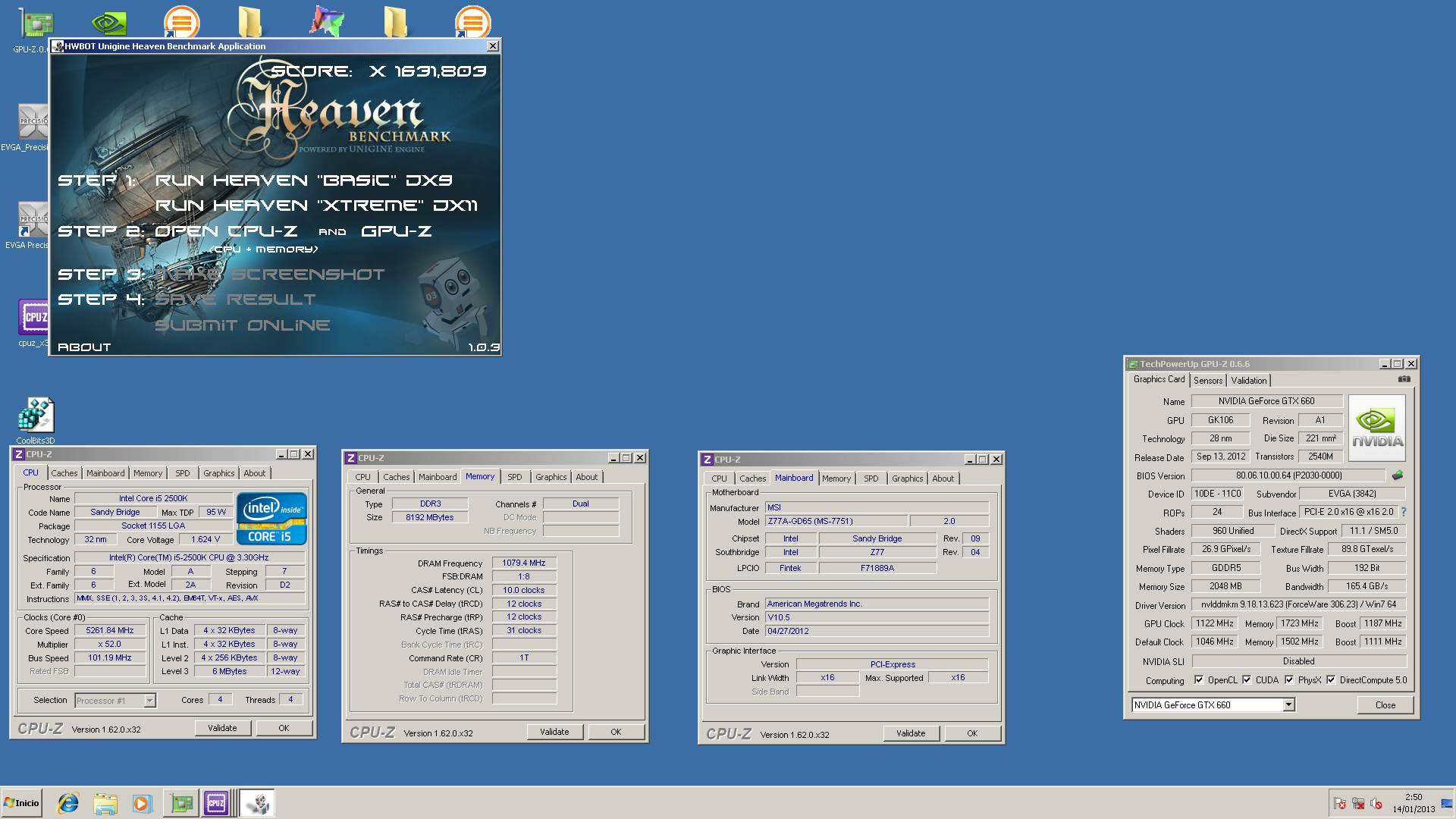
Task: Open the Graphics tab in the Mainboard CPU-Z window
Action: pos(907,479)
